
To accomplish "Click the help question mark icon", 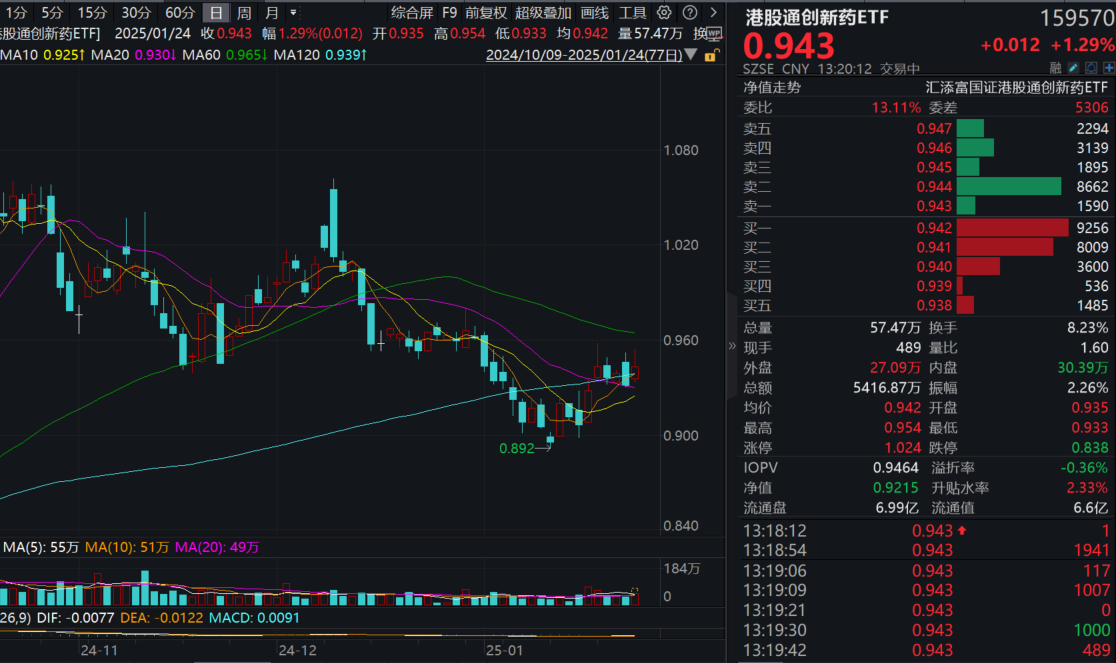I will click(691, 13).
